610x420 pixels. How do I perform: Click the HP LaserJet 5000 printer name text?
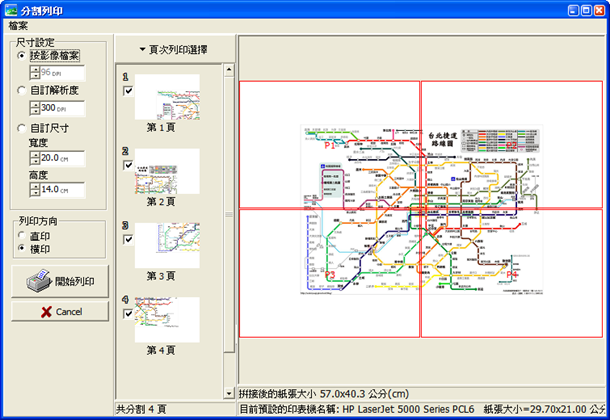click(x=408, y=409)
